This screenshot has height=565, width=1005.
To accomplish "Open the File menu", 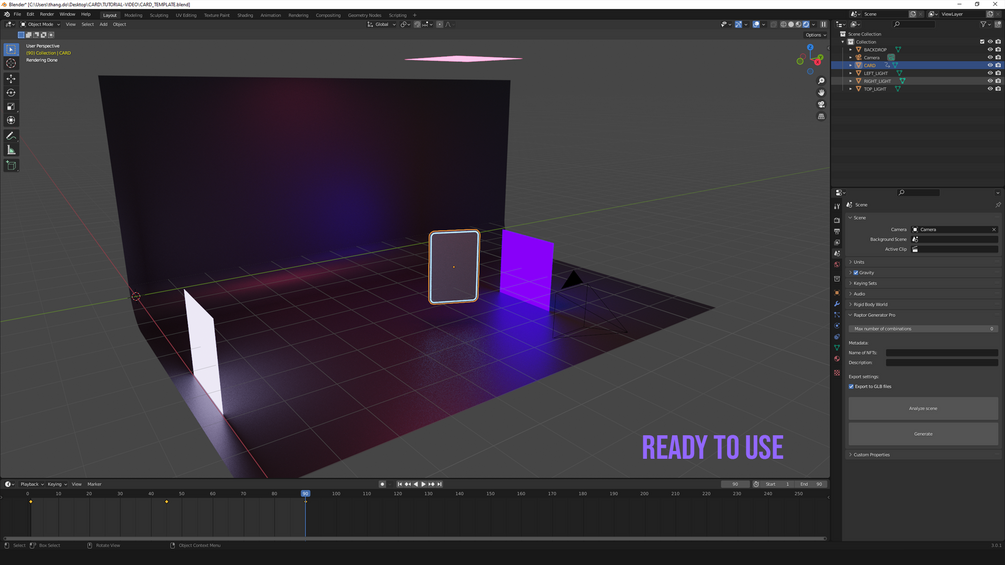I will [17, 14].
